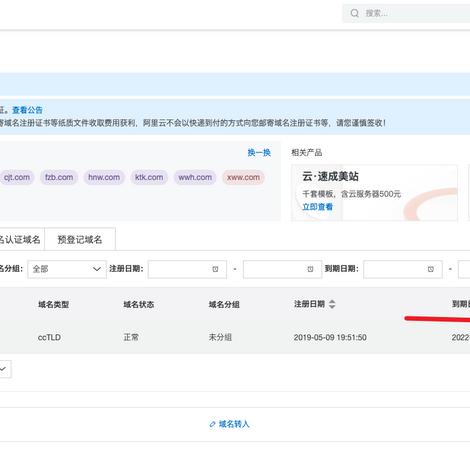Select the fzb.com domain suggestion
This screenshot has height=470, width=470.
pyautogui.click(x=59, y=177)
